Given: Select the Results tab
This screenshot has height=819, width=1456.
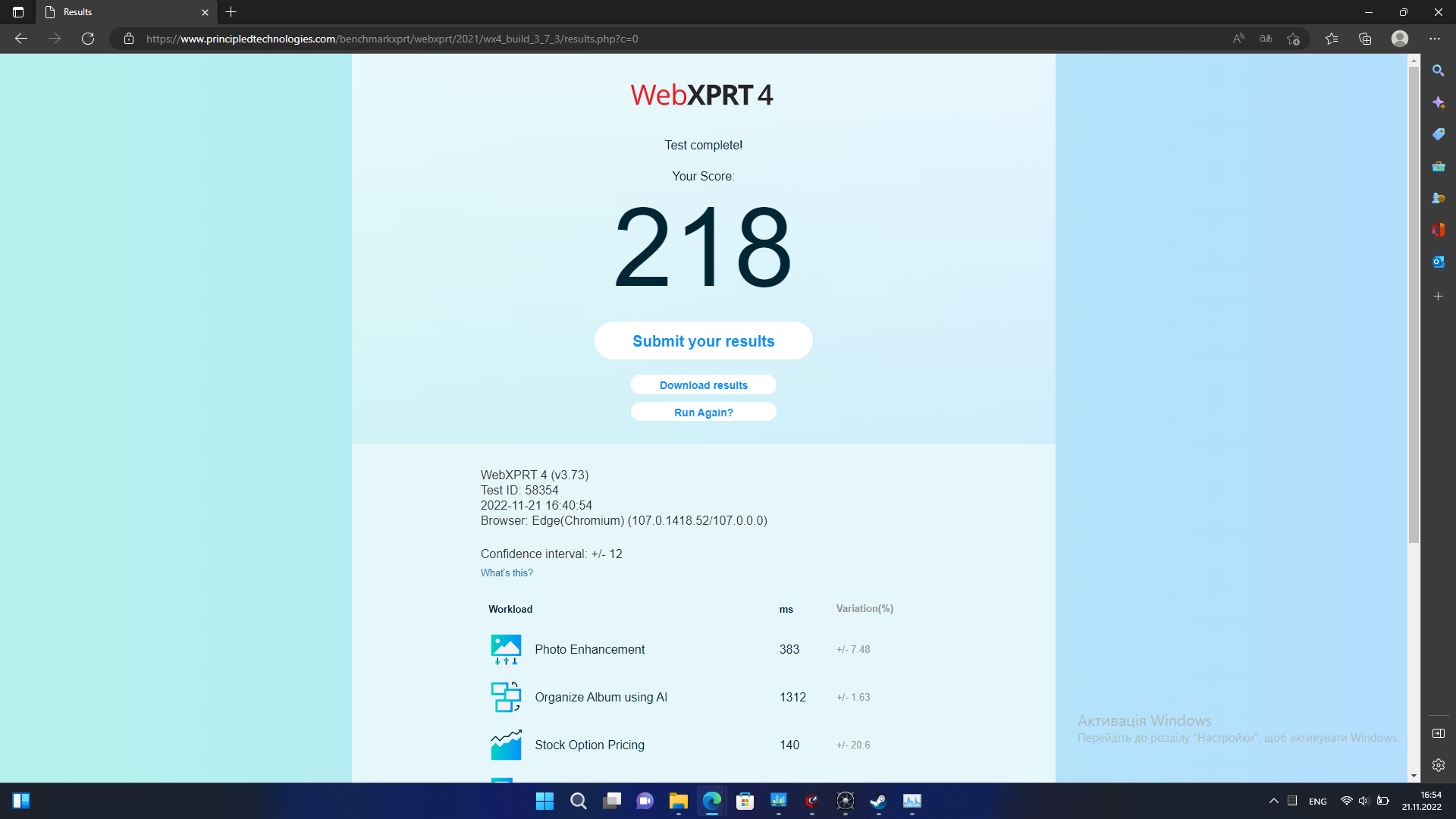Looking at the screenshot, I should coord(125,12).
